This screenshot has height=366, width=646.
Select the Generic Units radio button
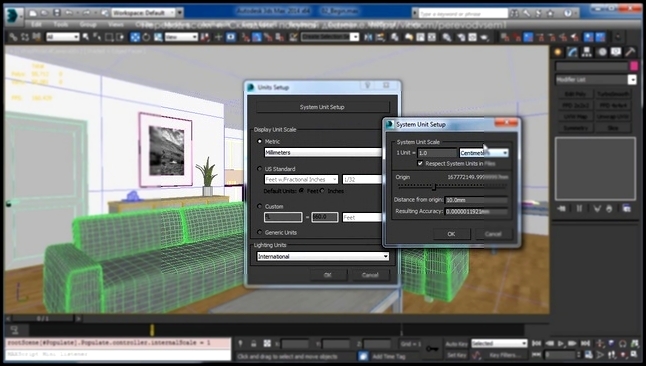(260, 232)
